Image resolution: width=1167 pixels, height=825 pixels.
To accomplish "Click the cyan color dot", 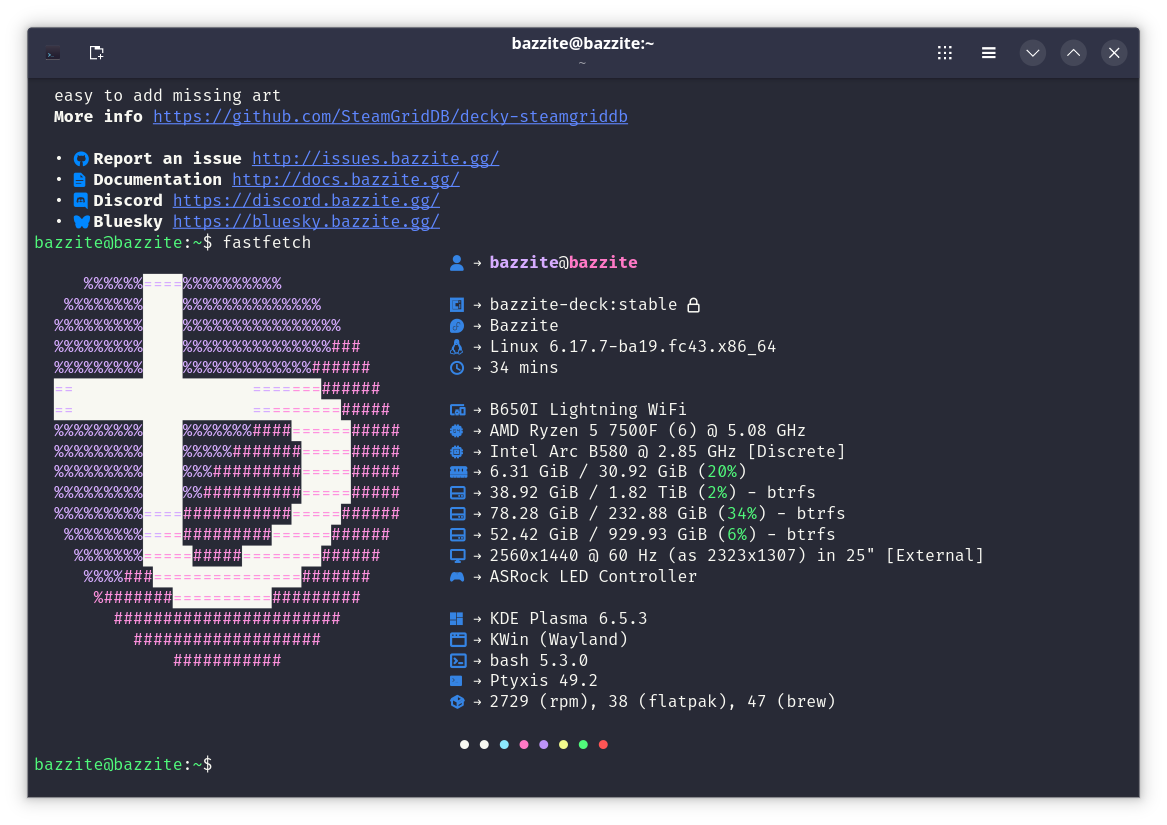I will click(x=504, y=745).
